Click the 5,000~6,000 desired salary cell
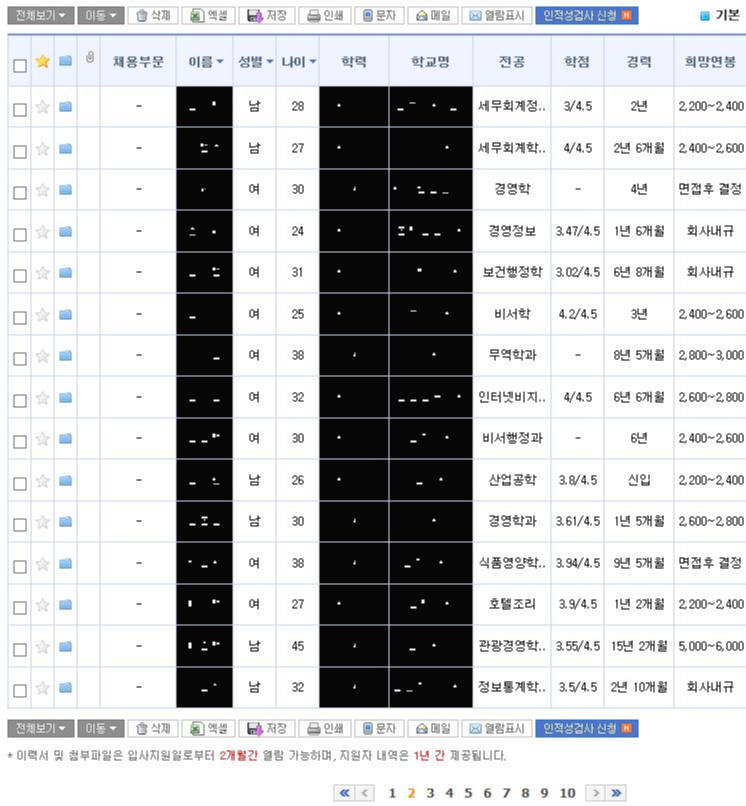746x806 pixels. pyautogui.click(x=711, y=646)
